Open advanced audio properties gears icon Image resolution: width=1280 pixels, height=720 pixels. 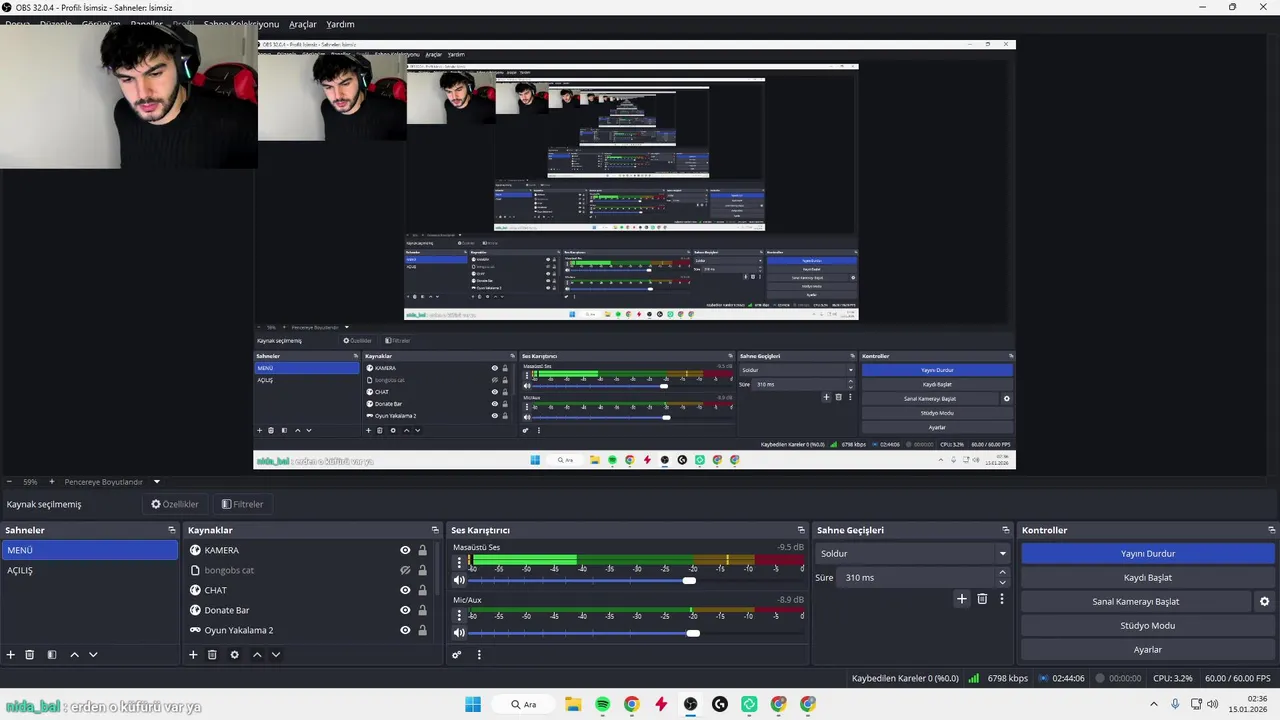tap(457, 655)
